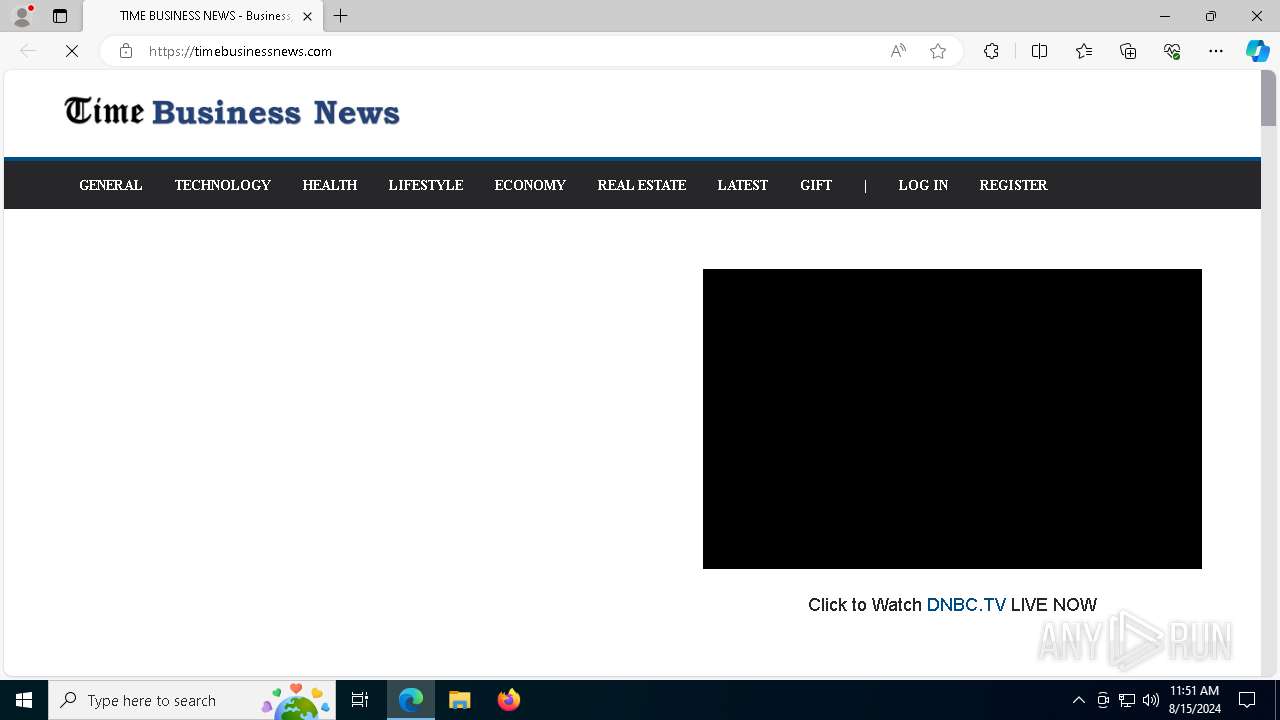Open the Windows Start menu
Viewport: 1280px width, 720px height.
[24, 700]
